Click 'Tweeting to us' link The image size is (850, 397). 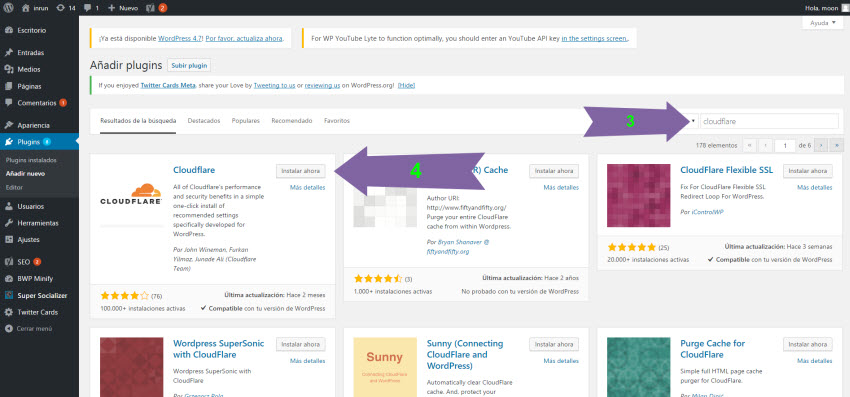coord(274,86)
